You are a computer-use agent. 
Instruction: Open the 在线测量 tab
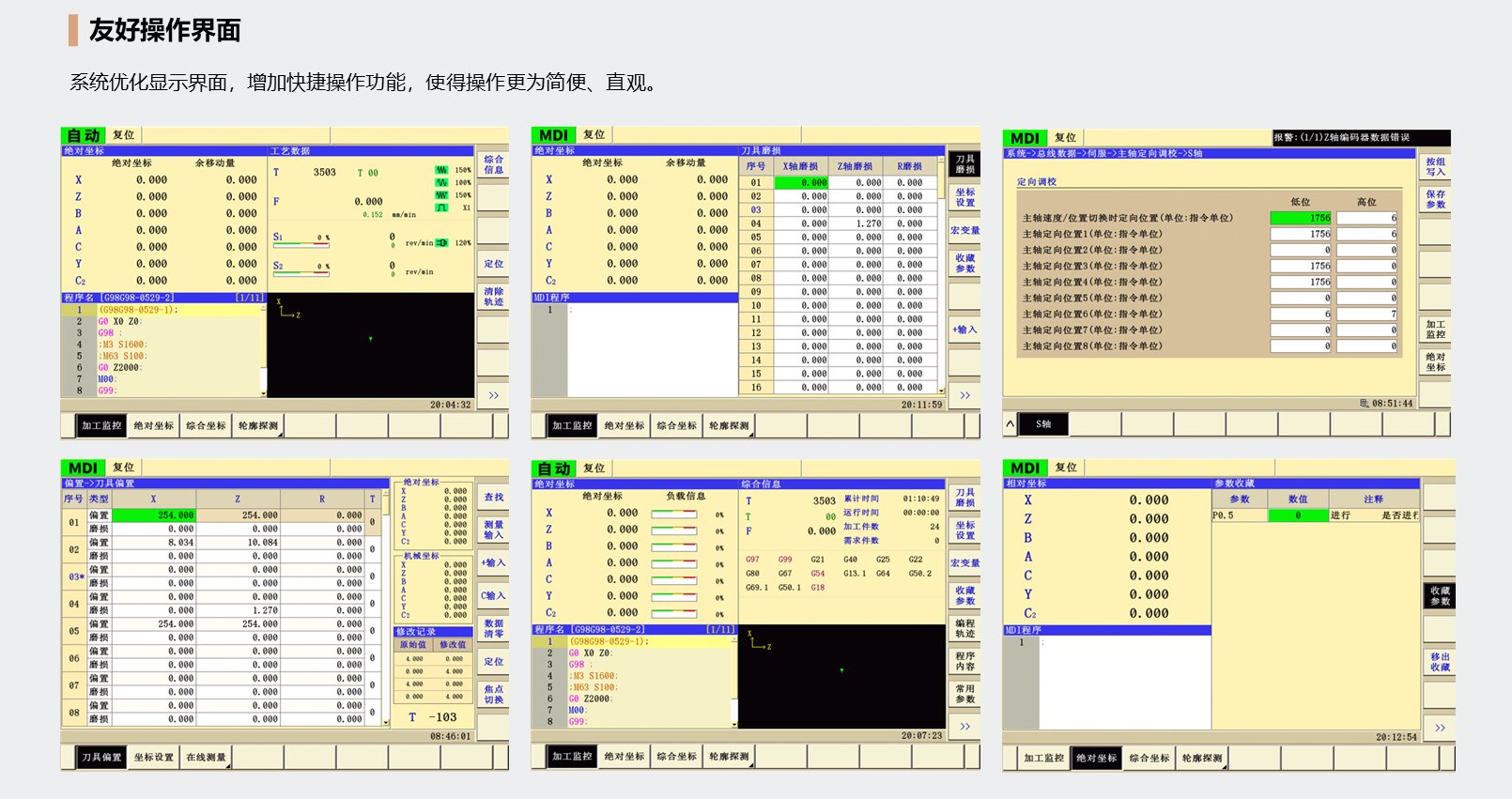coord(206,758)
